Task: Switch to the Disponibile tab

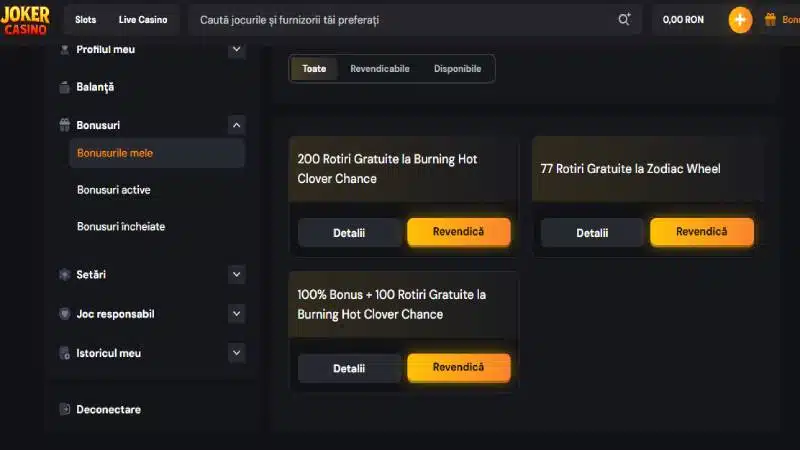Action: pyautogui.click(x=457, y=69)
